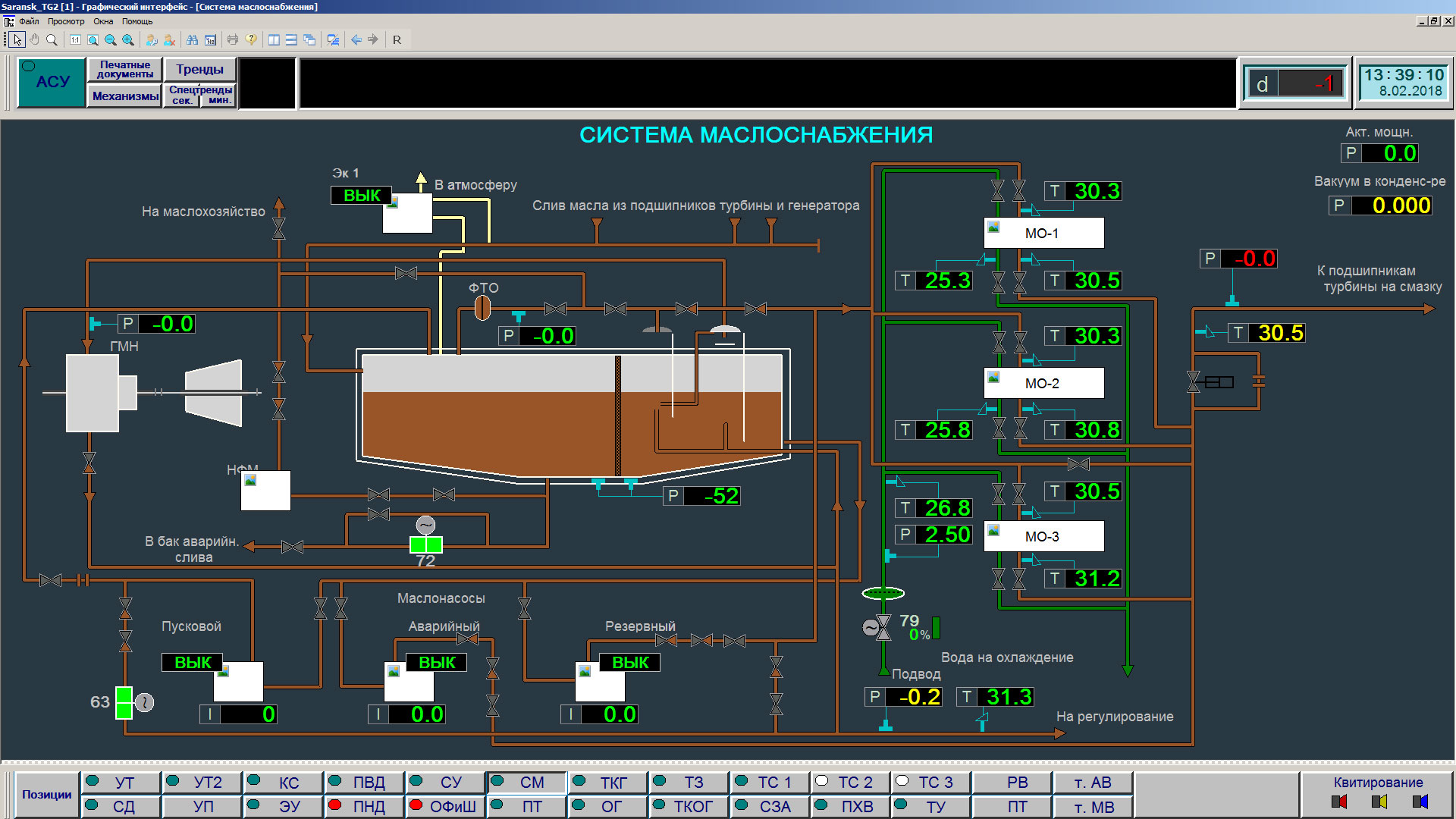The width and height of the screenshot is (1456, 819).
Task: Open Печатные документы
Action: pos(125,70)
